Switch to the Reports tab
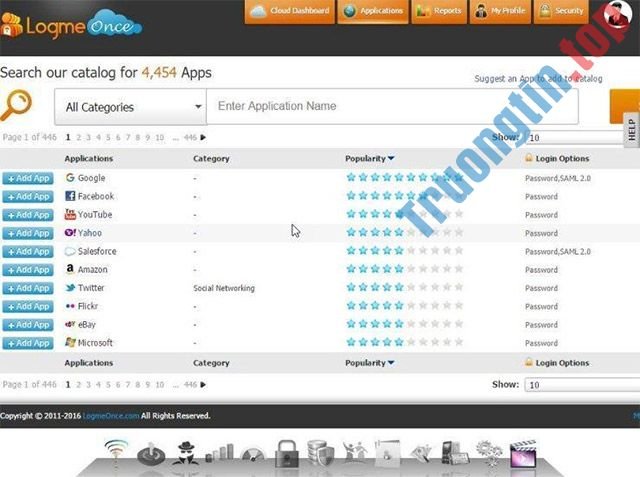Viewport: 640px width, 477px height. tap(439, 12)
